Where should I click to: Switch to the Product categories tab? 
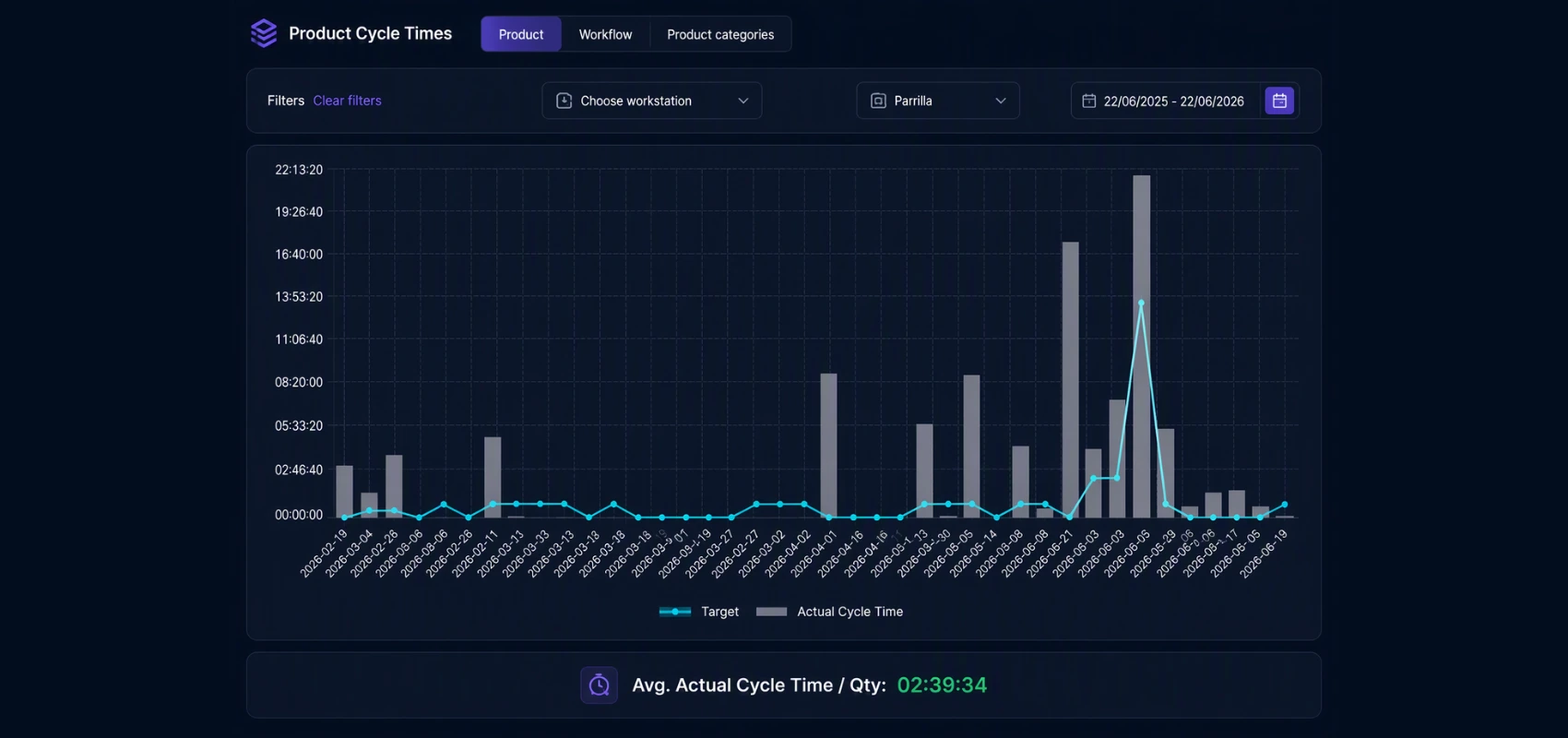[x=720, y=34]
